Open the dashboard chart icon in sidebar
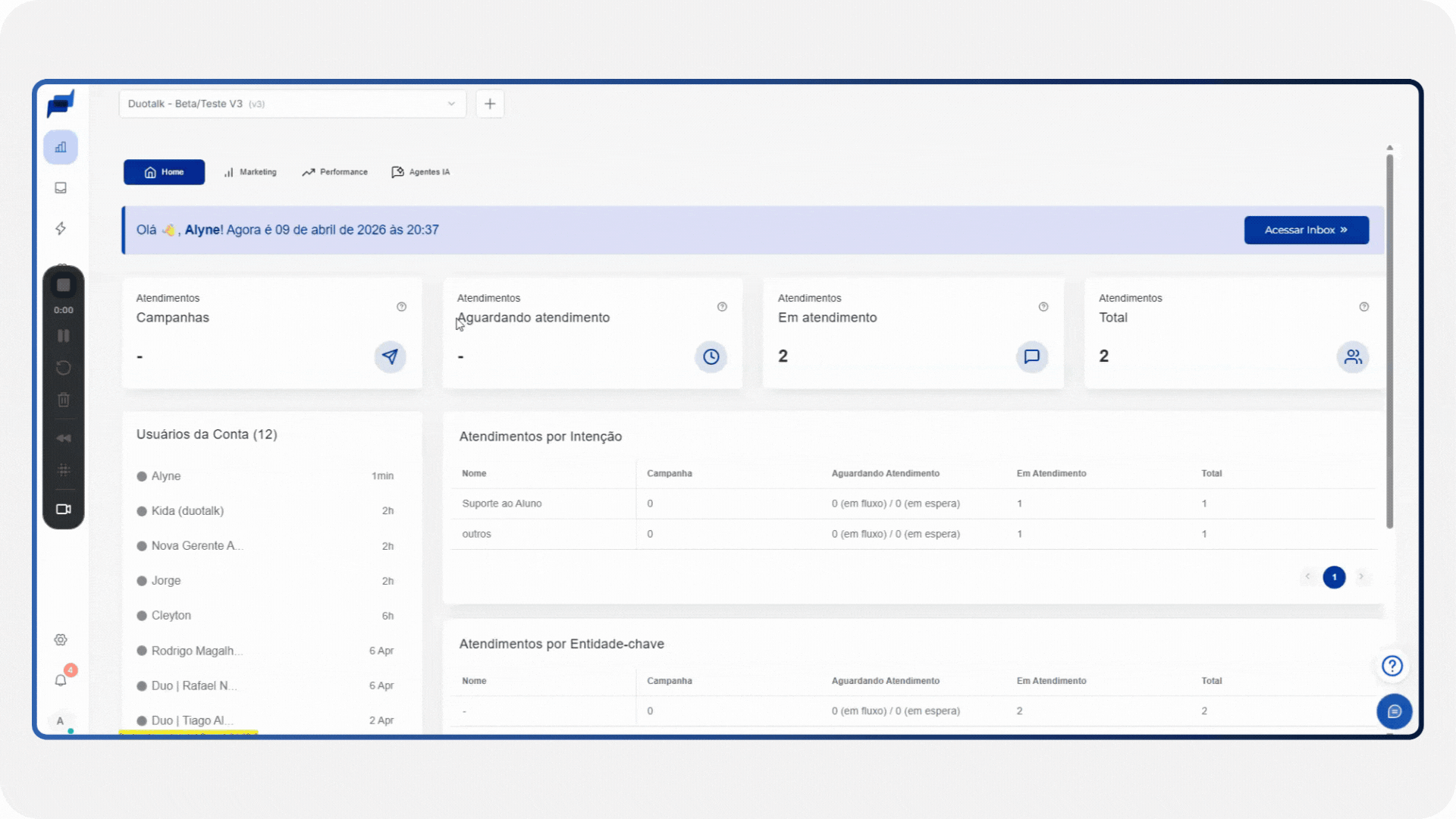This screenshot has width=1456, height=819. (x=61, y=147)
